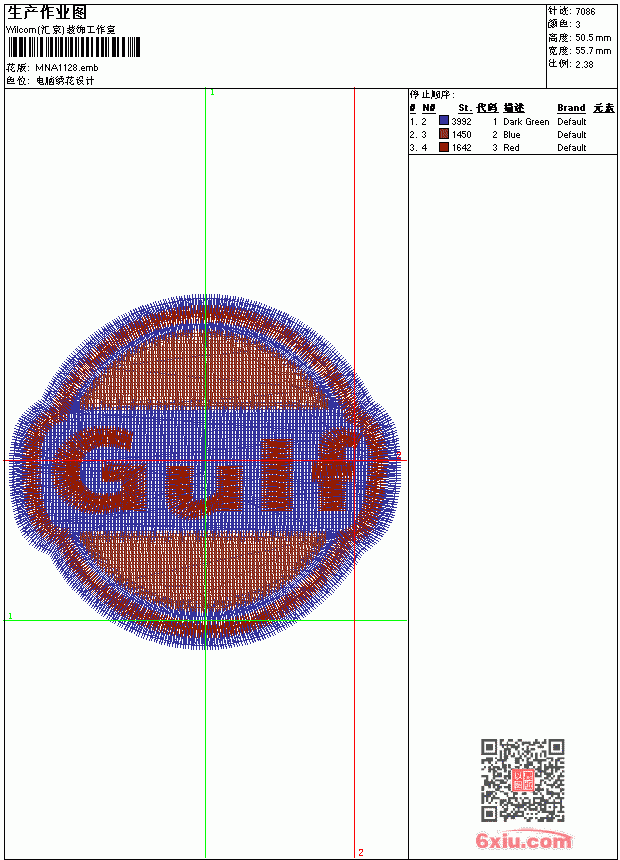Click the green marker 1 on left horizontal guide
This screenshot has width=620, height=860.
point(10,616)
